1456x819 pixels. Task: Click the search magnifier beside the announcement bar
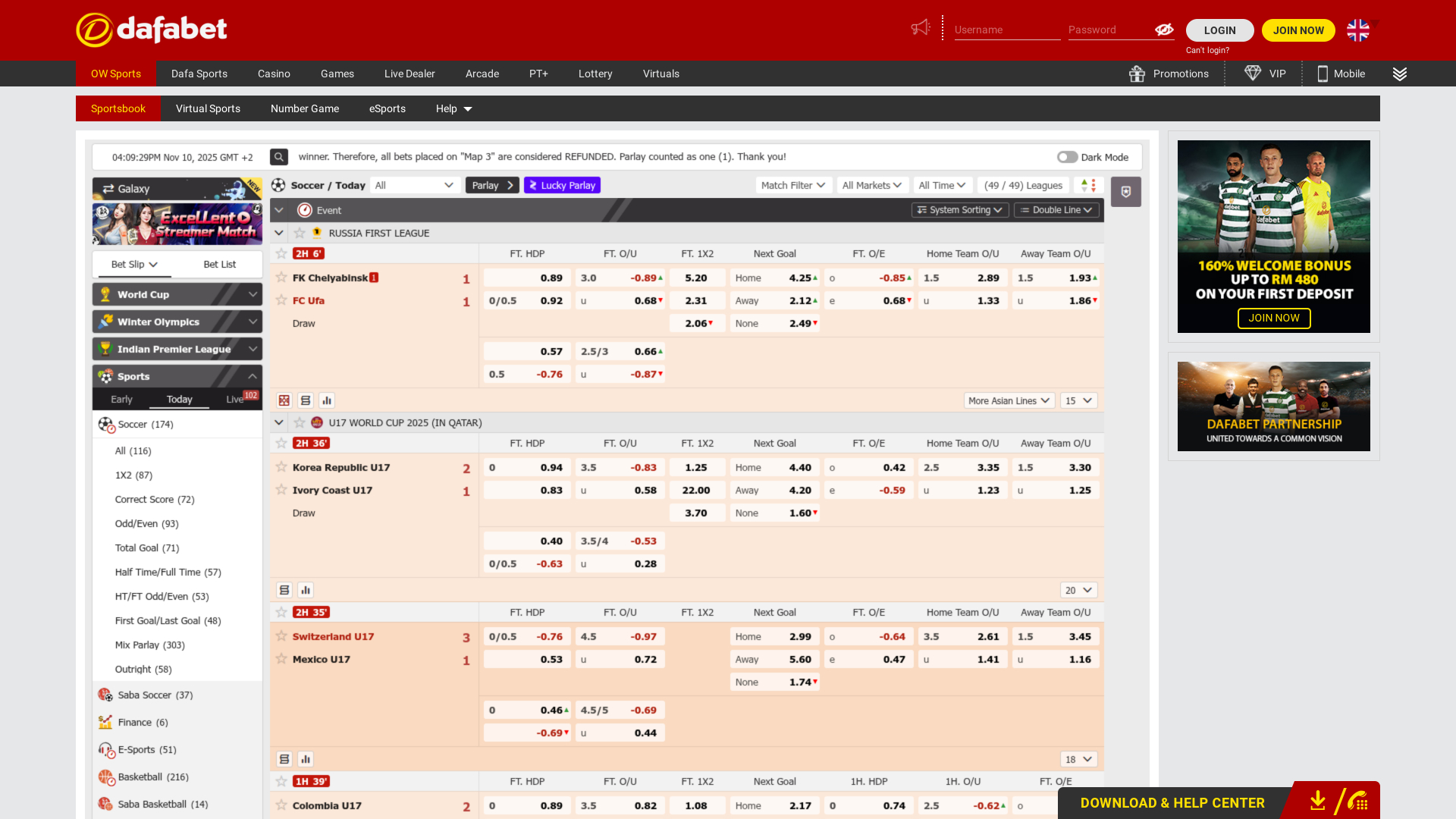[278, 157]
